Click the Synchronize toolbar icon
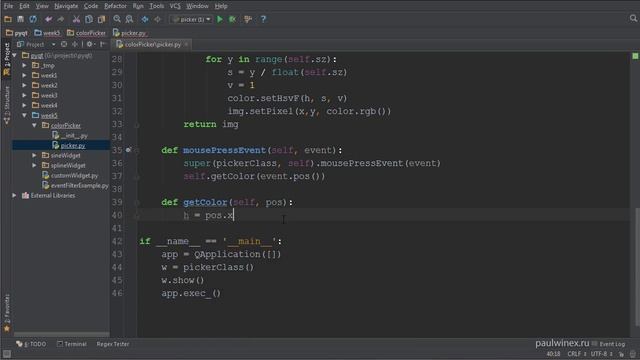The width and height of the screenshot is (640, 360). pyautogui.click(x=33, y=19)
